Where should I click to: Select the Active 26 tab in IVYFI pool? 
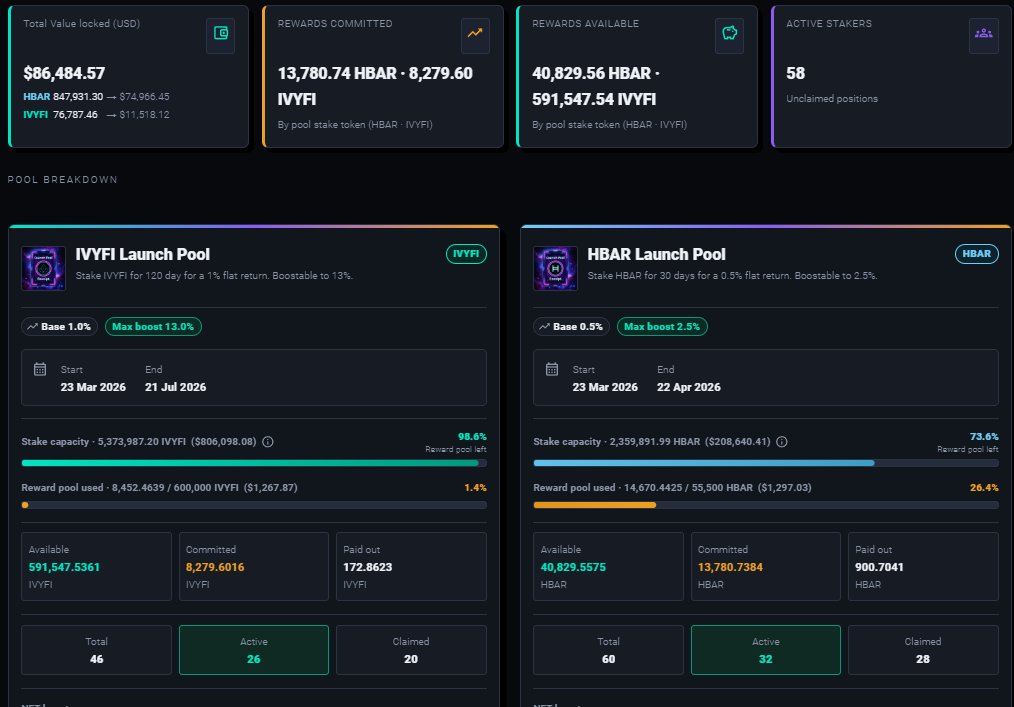pyautogui.click(x=254, y=650)
